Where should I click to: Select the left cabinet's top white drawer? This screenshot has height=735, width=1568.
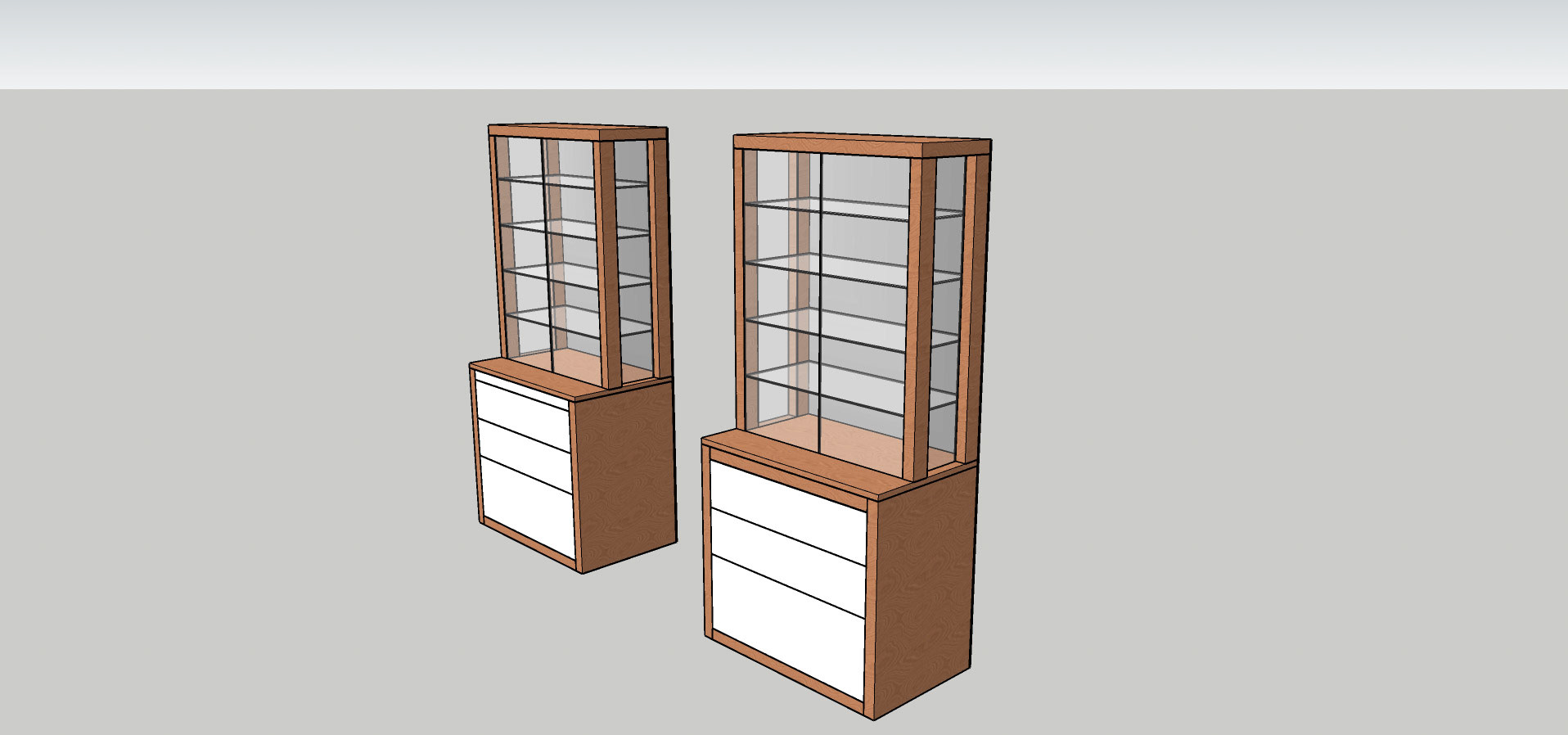(x=523, y=416)
